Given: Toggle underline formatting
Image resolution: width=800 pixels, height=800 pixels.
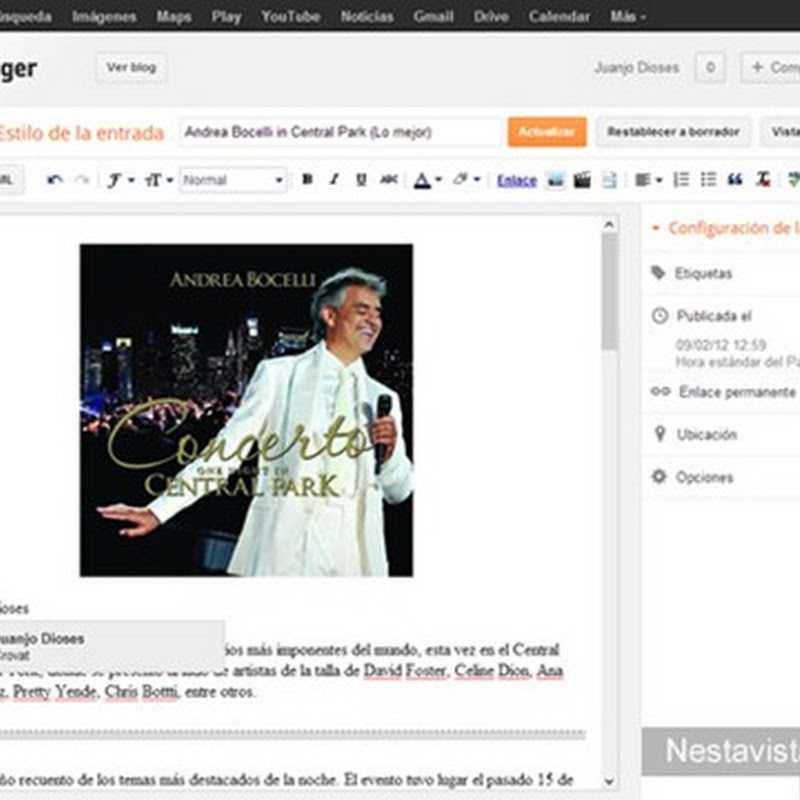Looking at the screenshot, I should pos(361,180).
